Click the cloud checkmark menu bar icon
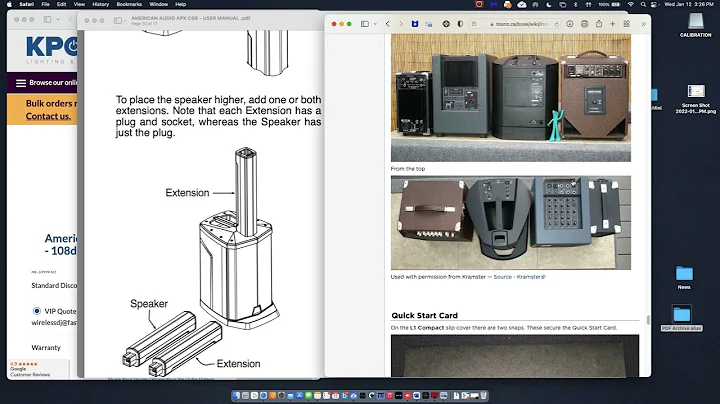This screenshot has height=404, width=720. click(522, 4)
